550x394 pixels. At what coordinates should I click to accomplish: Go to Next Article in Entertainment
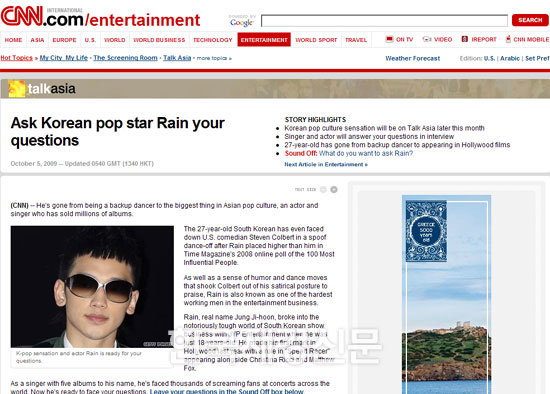(326, 164)
